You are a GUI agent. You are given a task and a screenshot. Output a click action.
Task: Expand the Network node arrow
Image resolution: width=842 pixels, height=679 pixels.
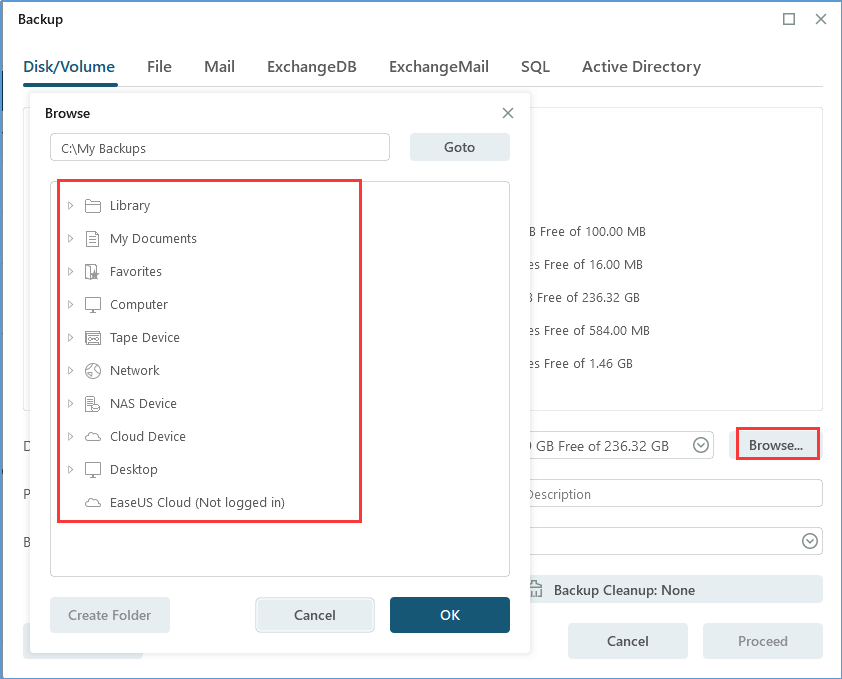[70, 370]
